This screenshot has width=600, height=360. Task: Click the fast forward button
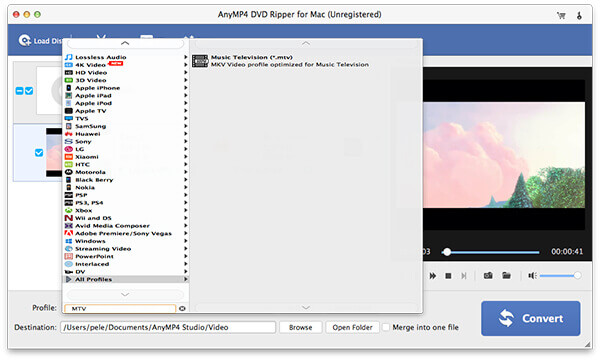click(433, 276)
